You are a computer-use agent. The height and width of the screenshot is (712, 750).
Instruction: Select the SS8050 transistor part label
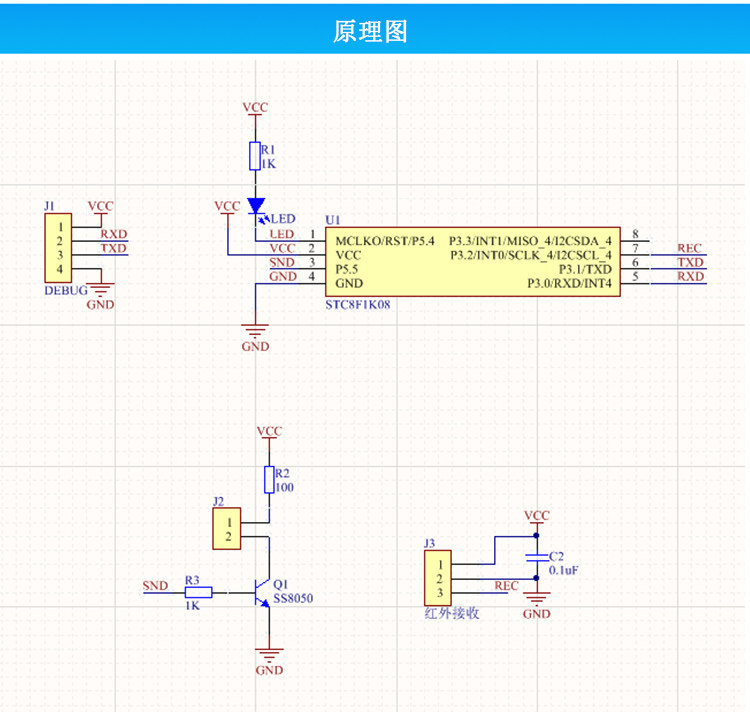293,599
